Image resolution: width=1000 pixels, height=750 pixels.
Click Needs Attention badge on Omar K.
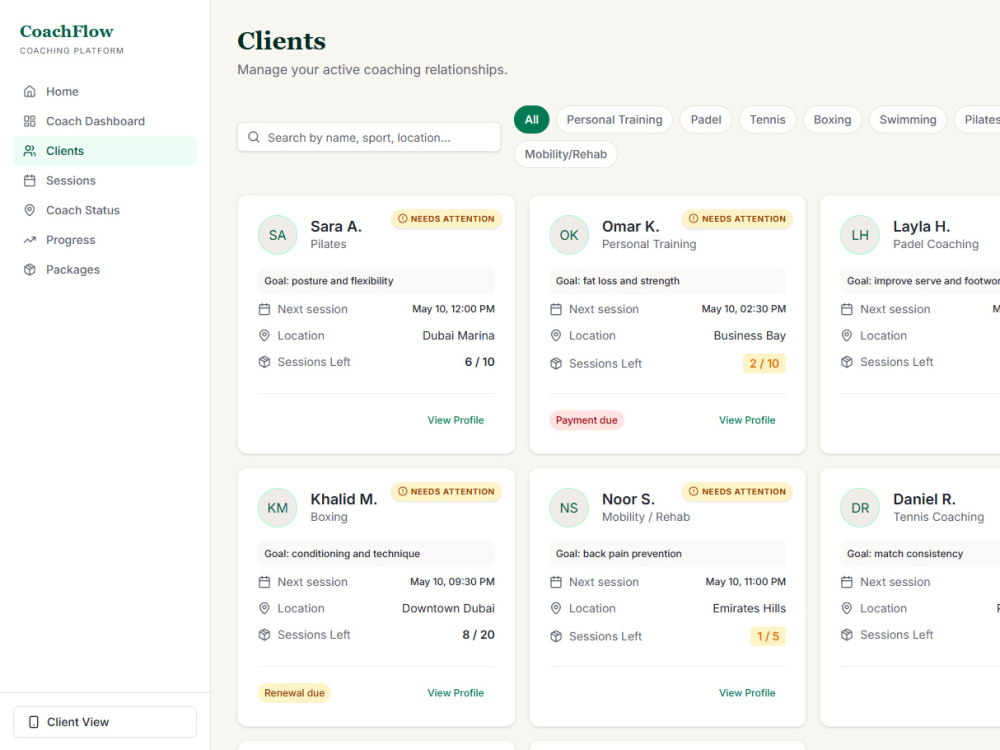[x=737, y=219]
